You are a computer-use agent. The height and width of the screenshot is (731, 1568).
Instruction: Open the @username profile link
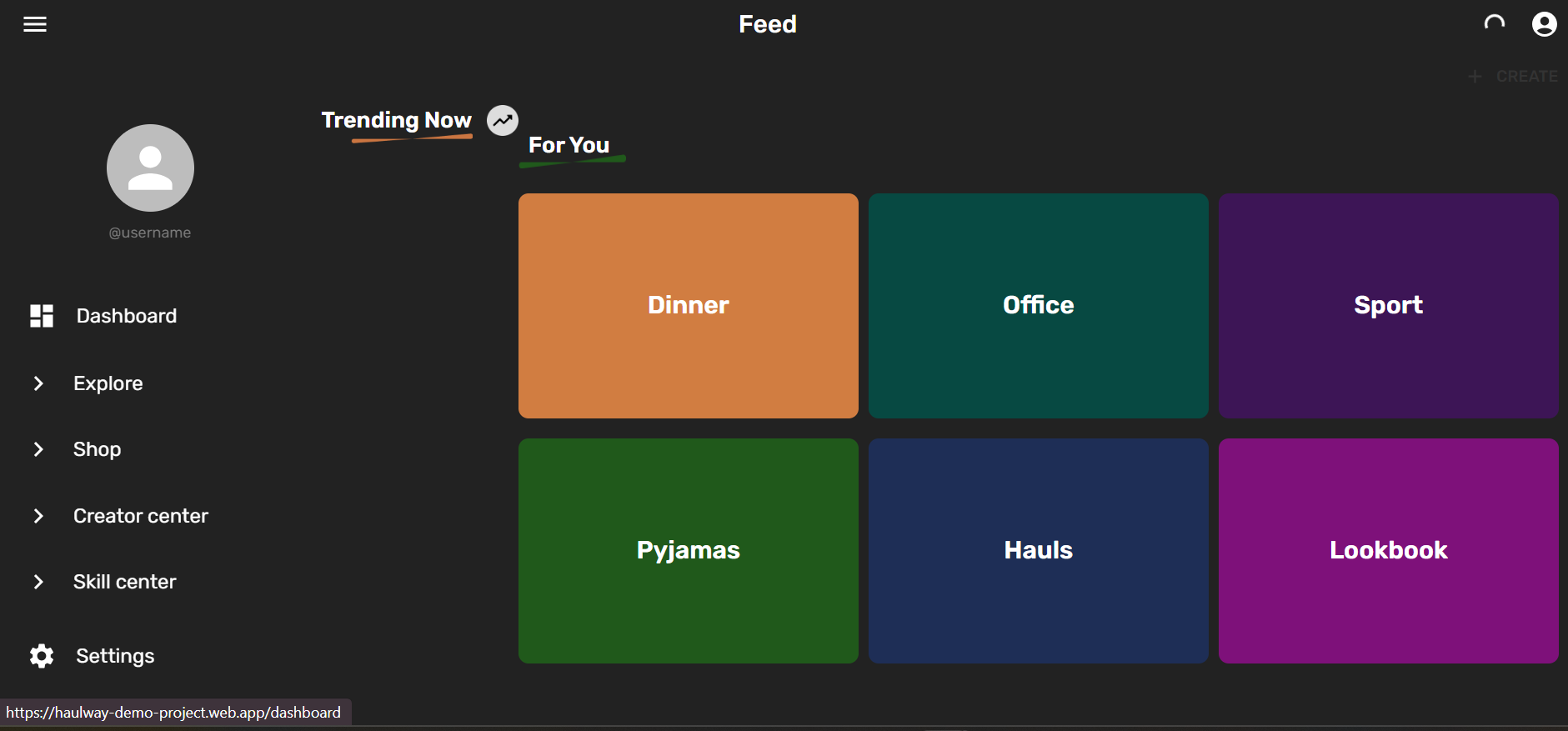tap(150, 233)
